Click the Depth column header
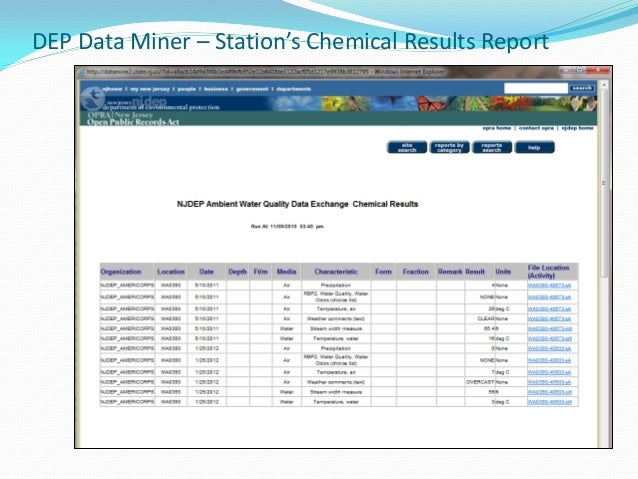The height and width of the screenshot is (479, 638). tap(238, 272)
